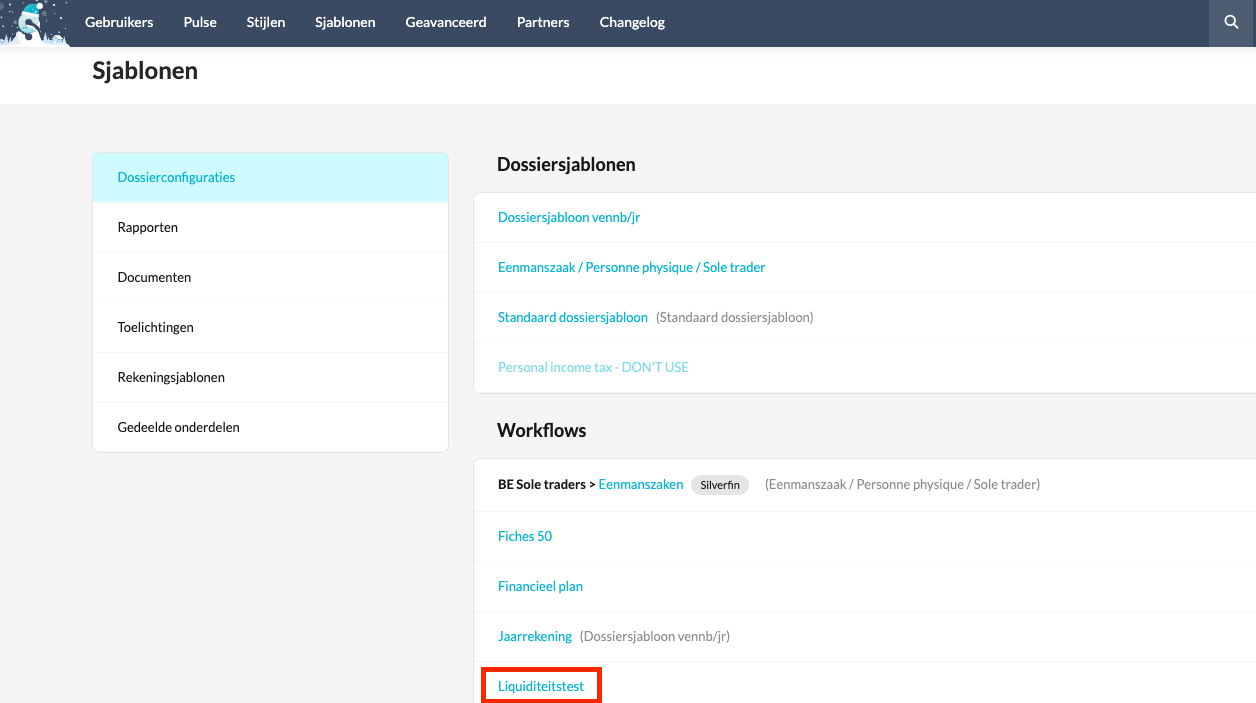Click '(Standaard dossiersjabloon)' gray label
Image resolution: width=1256 pixels, height=703 pixels.
point(735,317)
